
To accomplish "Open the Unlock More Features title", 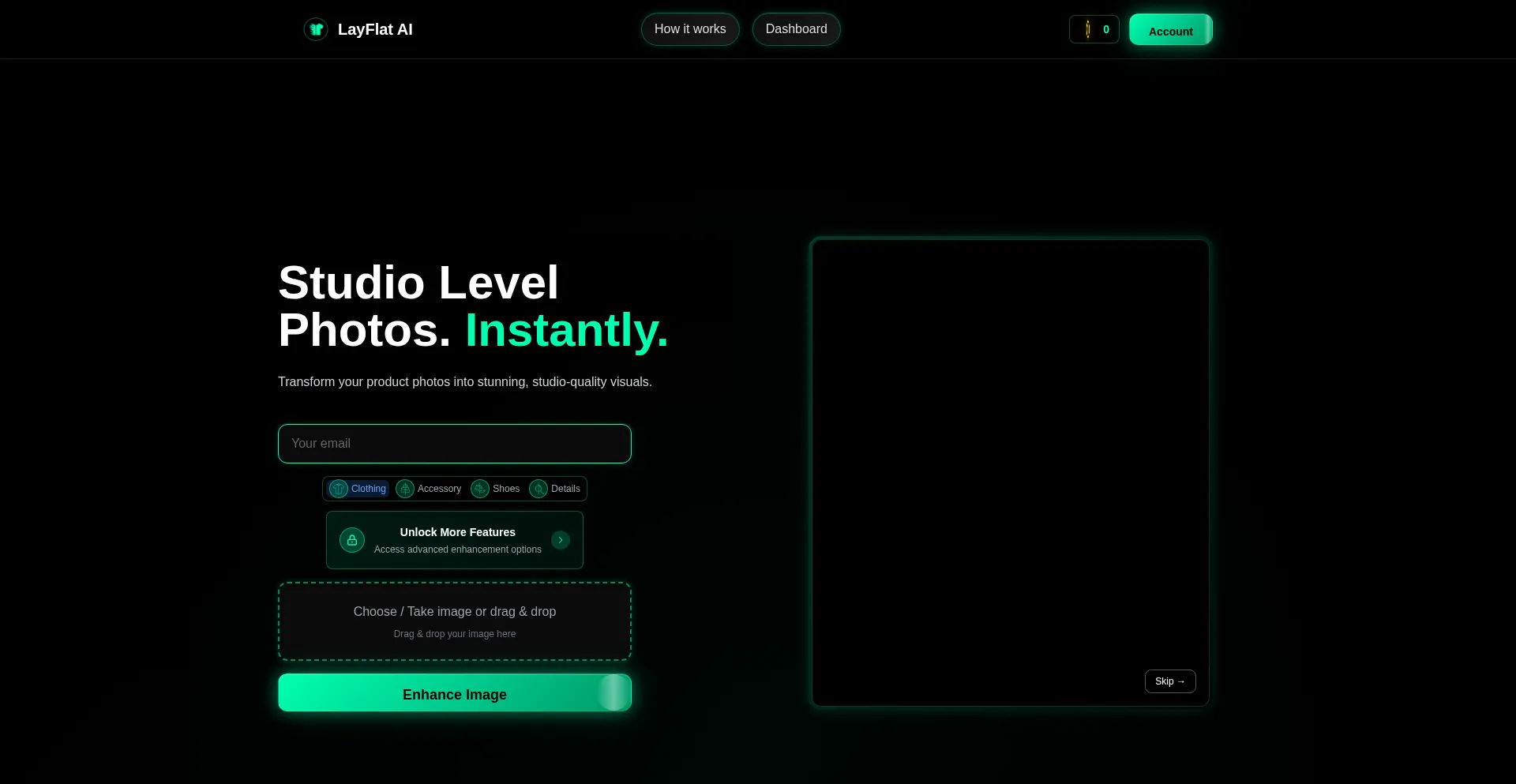I will [457, 532].
